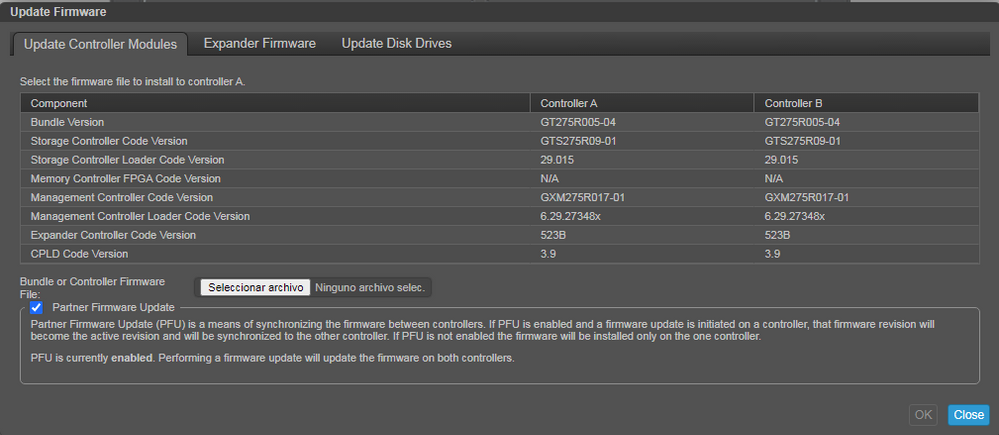
Task: Open the Expander Firmware tab
Action: click(260, 43)
